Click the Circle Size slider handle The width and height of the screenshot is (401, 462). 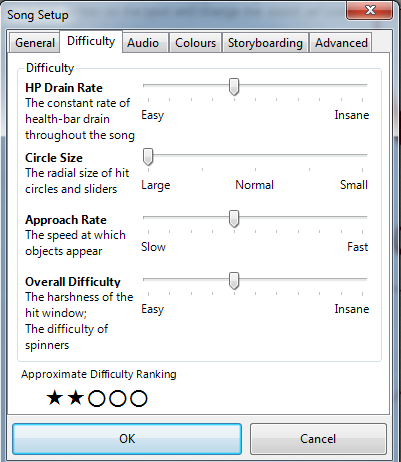tap(148, 157)
